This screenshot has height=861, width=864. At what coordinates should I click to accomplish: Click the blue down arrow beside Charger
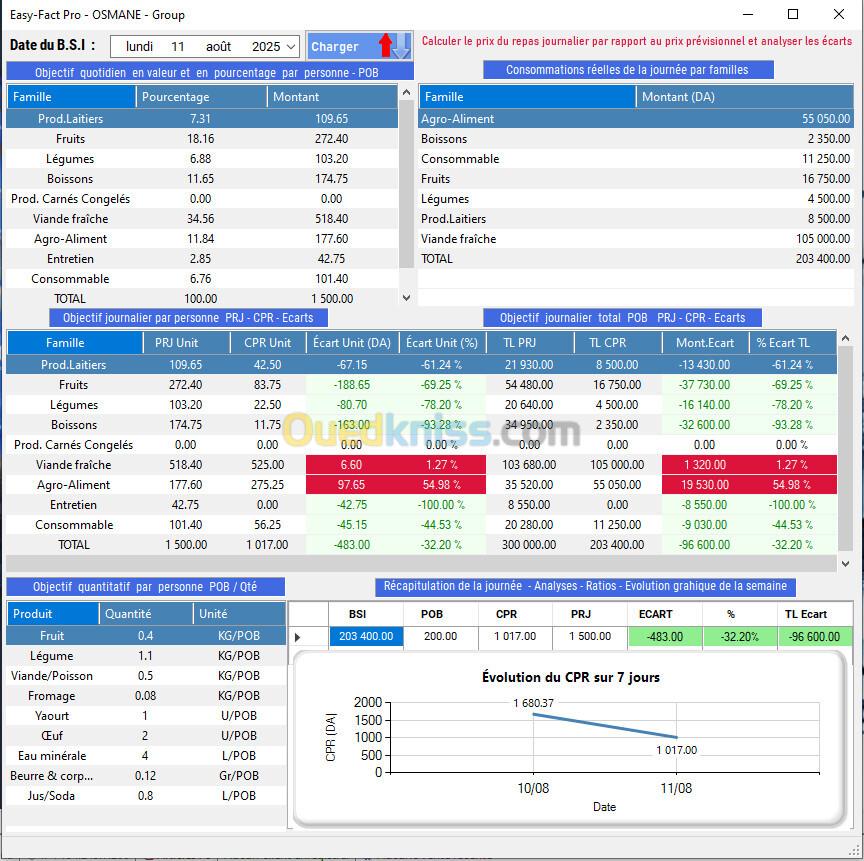(402, 45)
